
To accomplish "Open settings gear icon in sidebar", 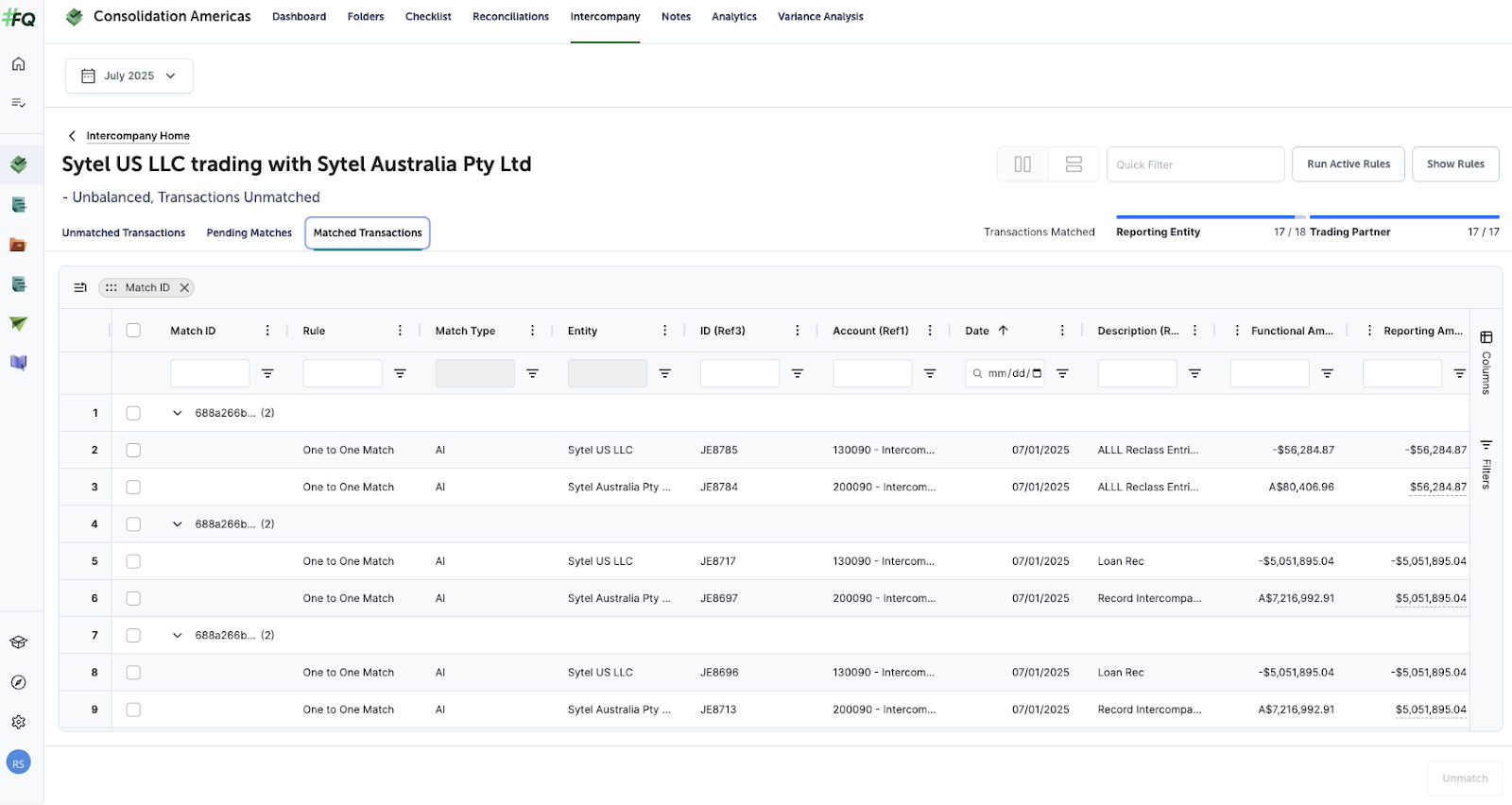I will [x=18, y=722].
